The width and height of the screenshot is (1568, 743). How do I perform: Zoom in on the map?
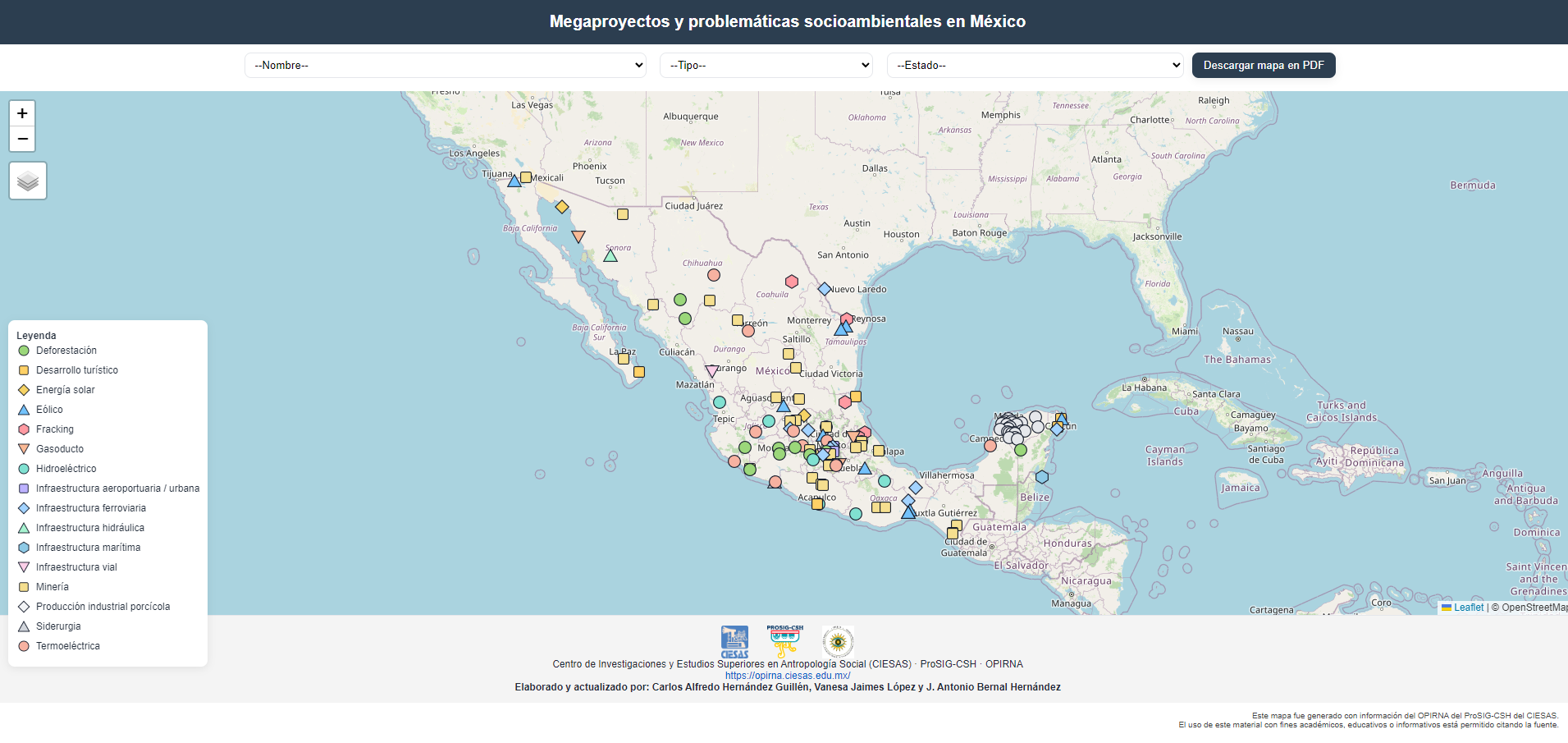pos(22,113)
